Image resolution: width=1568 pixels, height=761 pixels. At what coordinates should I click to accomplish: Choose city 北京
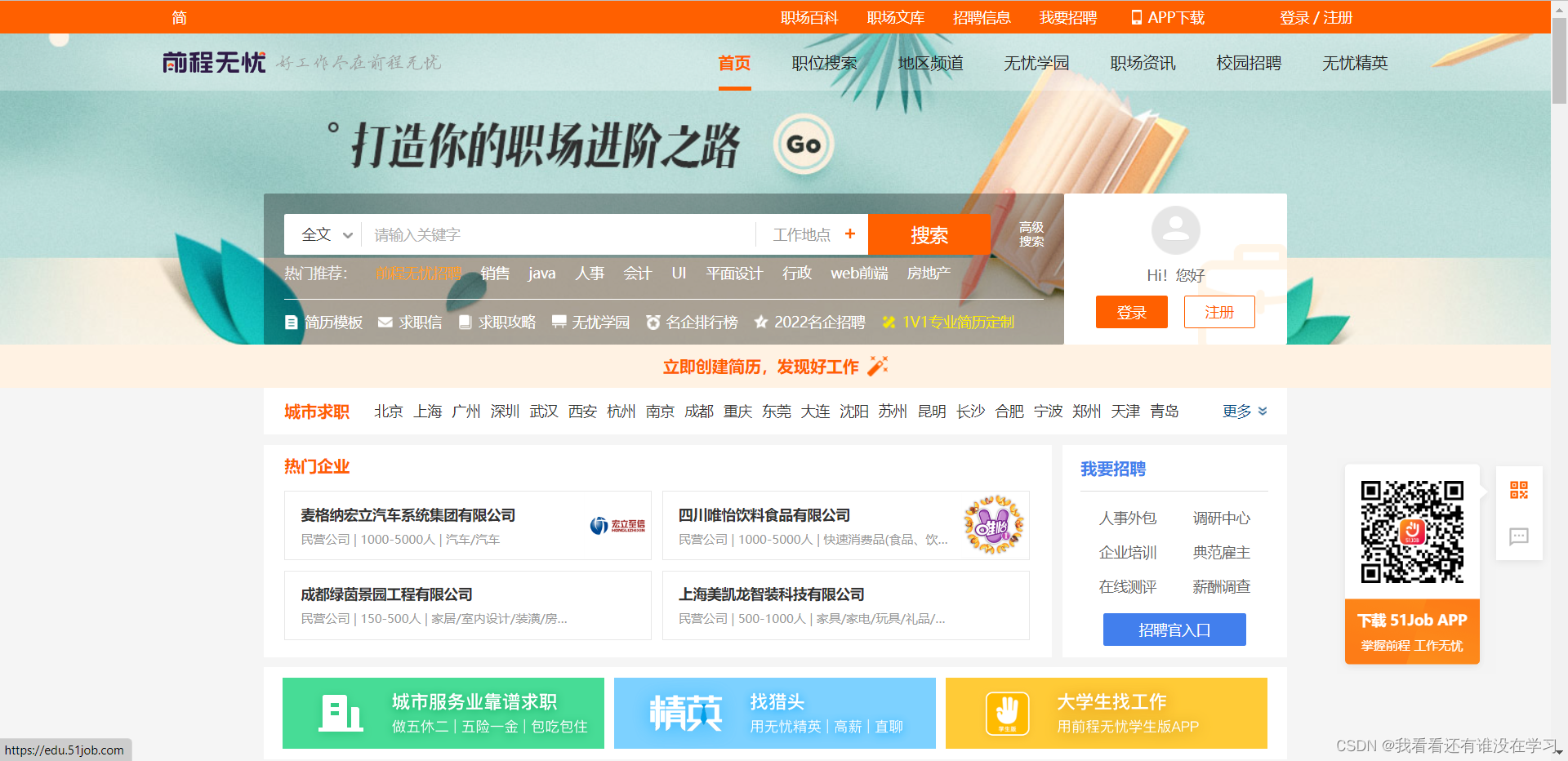click(x=389, y=412)
